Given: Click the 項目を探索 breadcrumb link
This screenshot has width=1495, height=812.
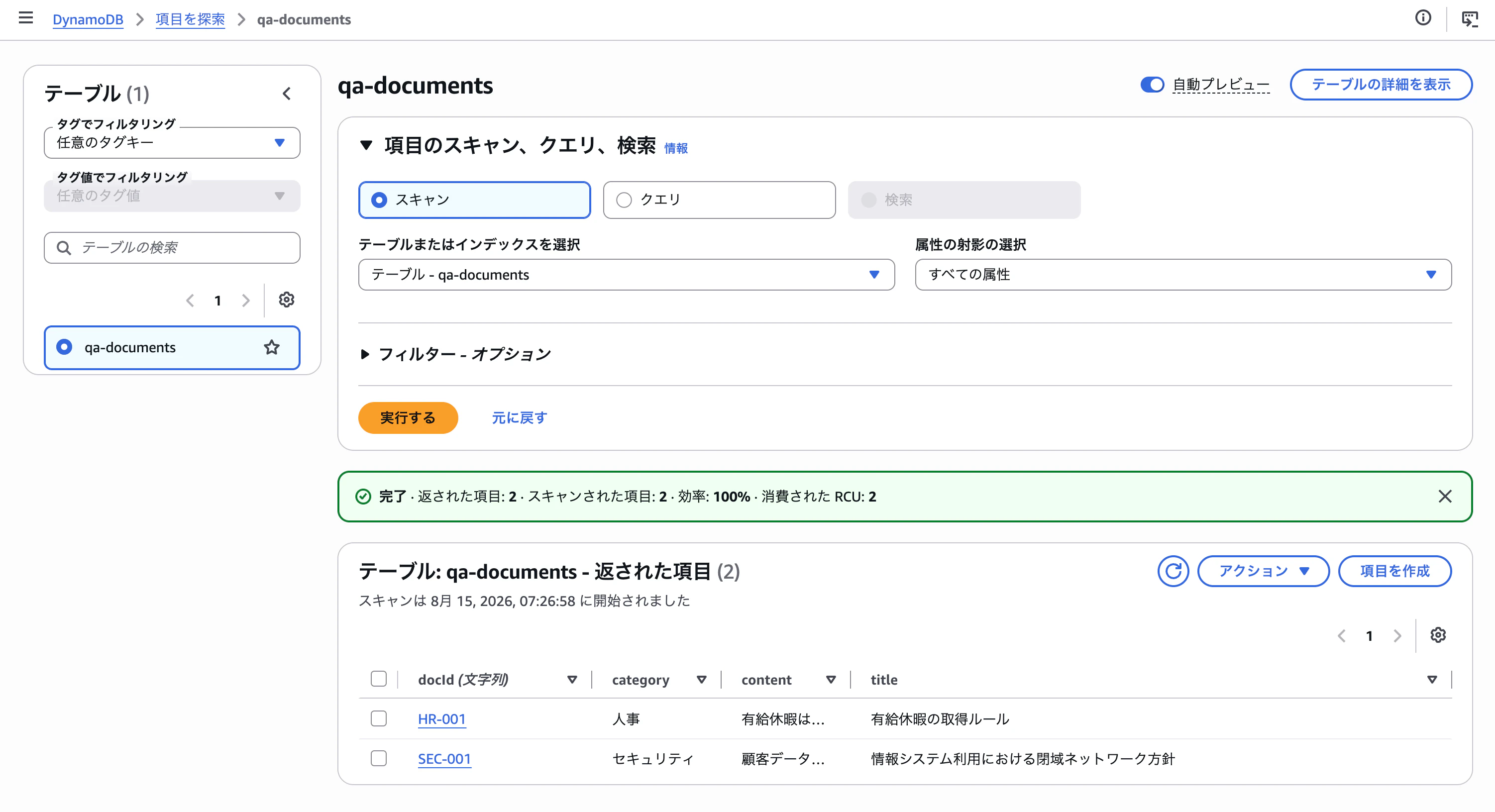Looking at the screenshot, I should pyautogui.click(x=190, y=19).
